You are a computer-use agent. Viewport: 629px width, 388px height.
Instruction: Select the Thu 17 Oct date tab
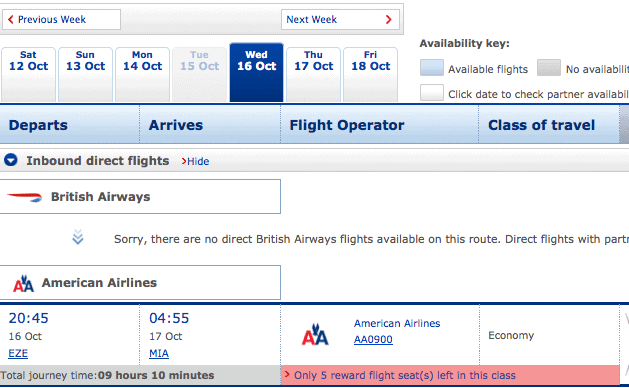313,74
